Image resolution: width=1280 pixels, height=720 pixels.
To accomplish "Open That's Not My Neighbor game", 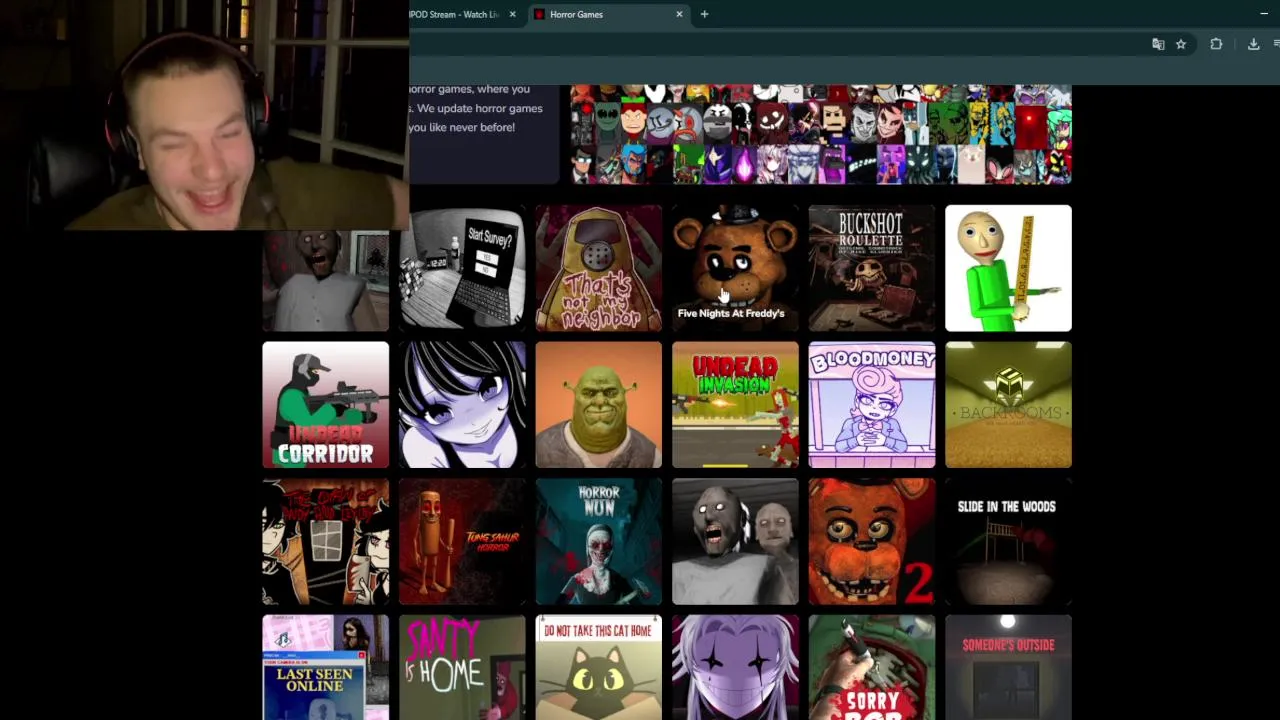I will pos(598,268).
